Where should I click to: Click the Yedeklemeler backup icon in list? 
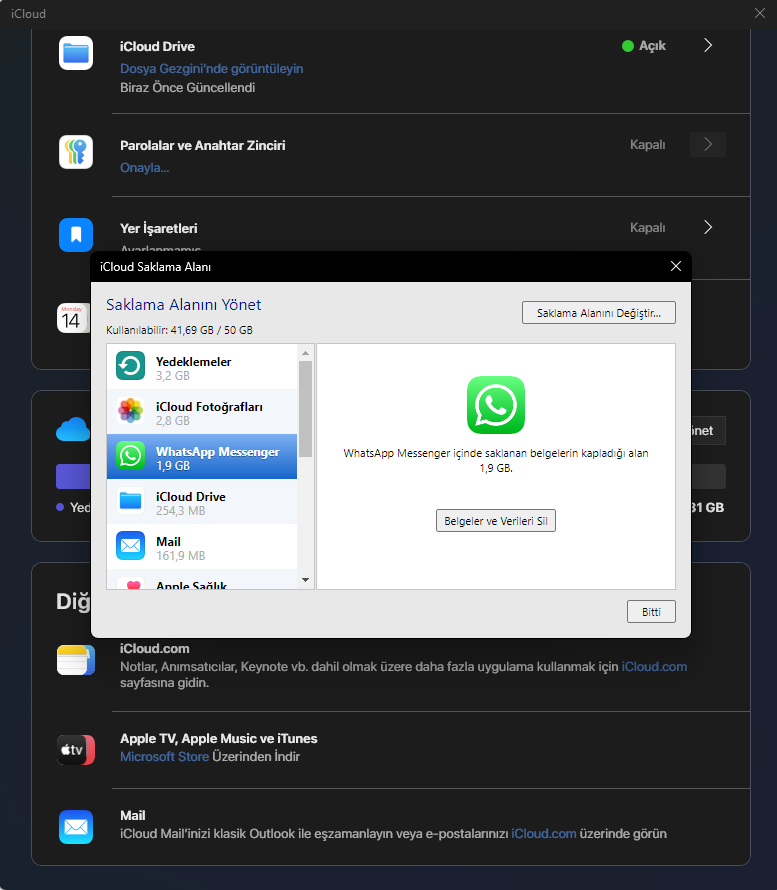pos(131,366)
